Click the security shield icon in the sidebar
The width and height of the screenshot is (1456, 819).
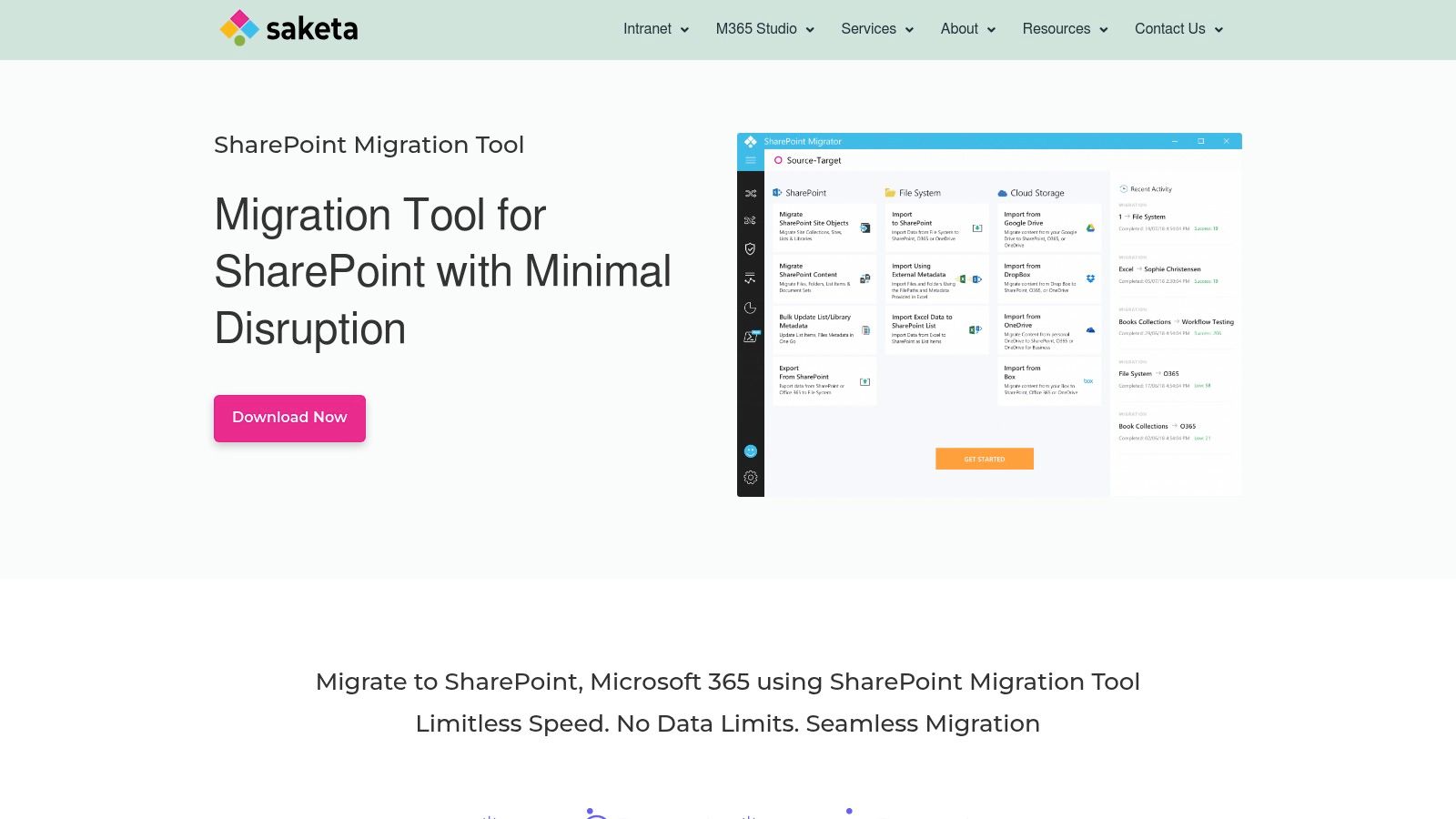[x=749, y=248]
